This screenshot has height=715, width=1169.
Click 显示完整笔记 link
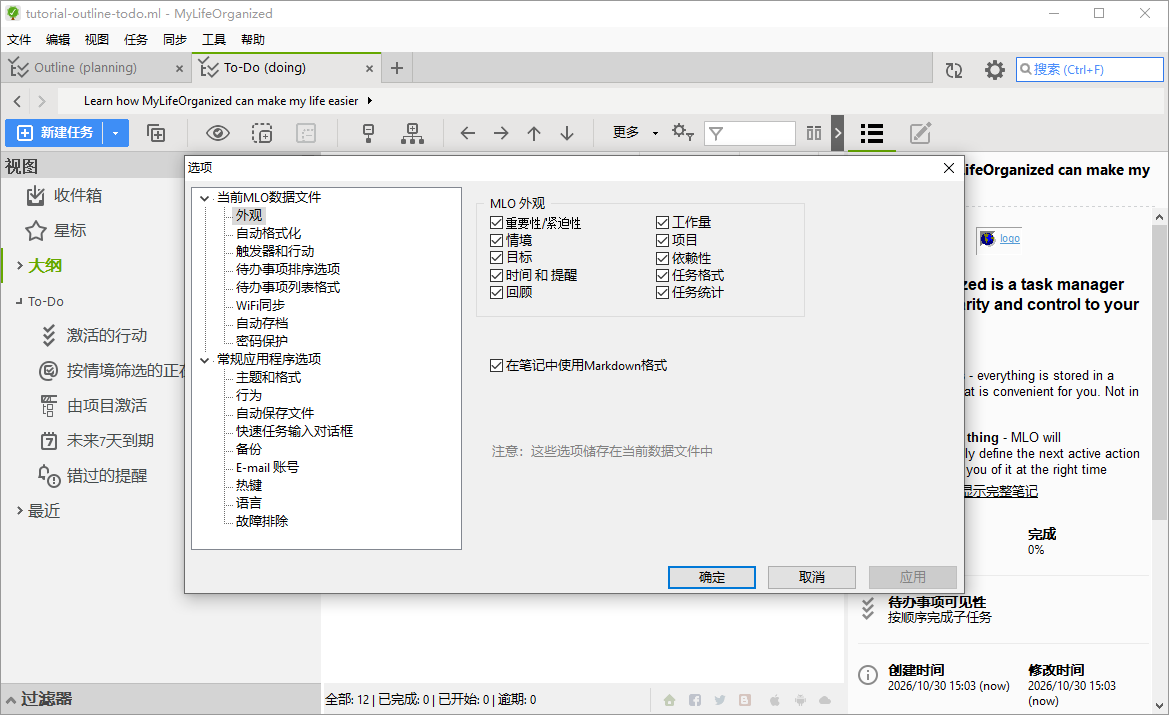coord(999,491)
